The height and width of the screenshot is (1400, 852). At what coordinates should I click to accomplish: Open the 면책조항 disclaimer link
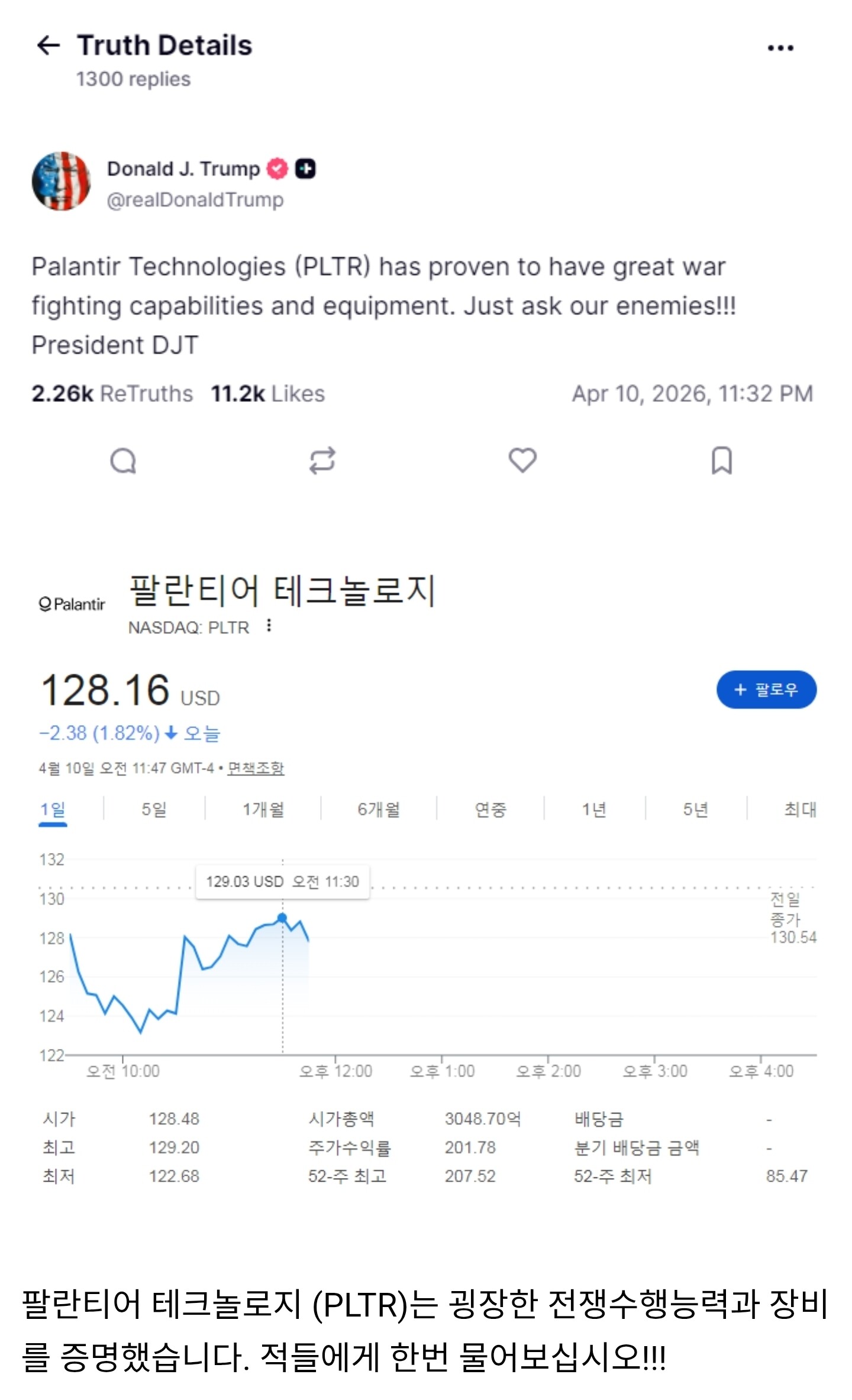pos(256,768)
